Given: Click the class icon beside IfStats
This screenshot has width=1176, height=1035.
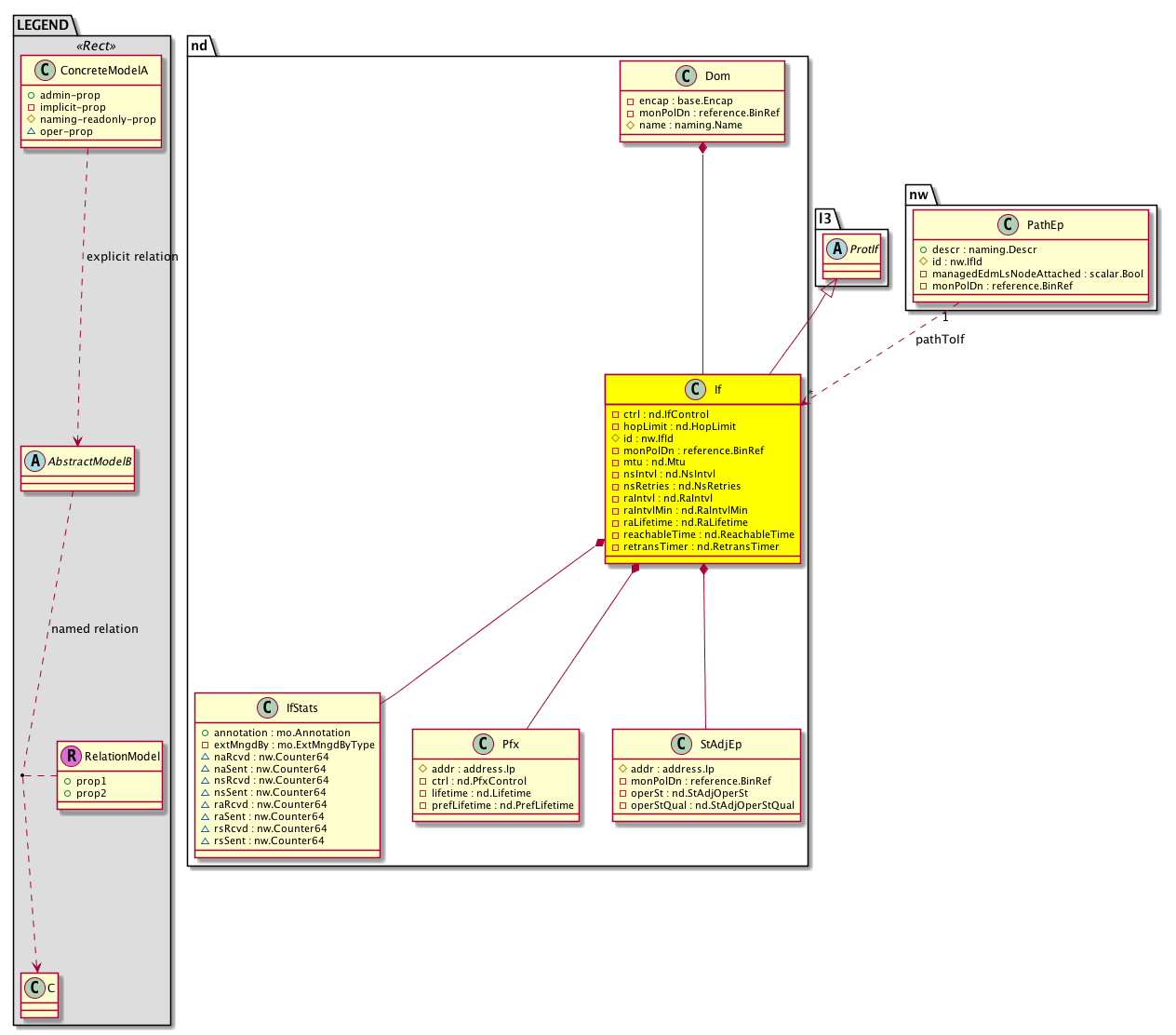Looking at the screenshot, I should click(x=268, y=708).
